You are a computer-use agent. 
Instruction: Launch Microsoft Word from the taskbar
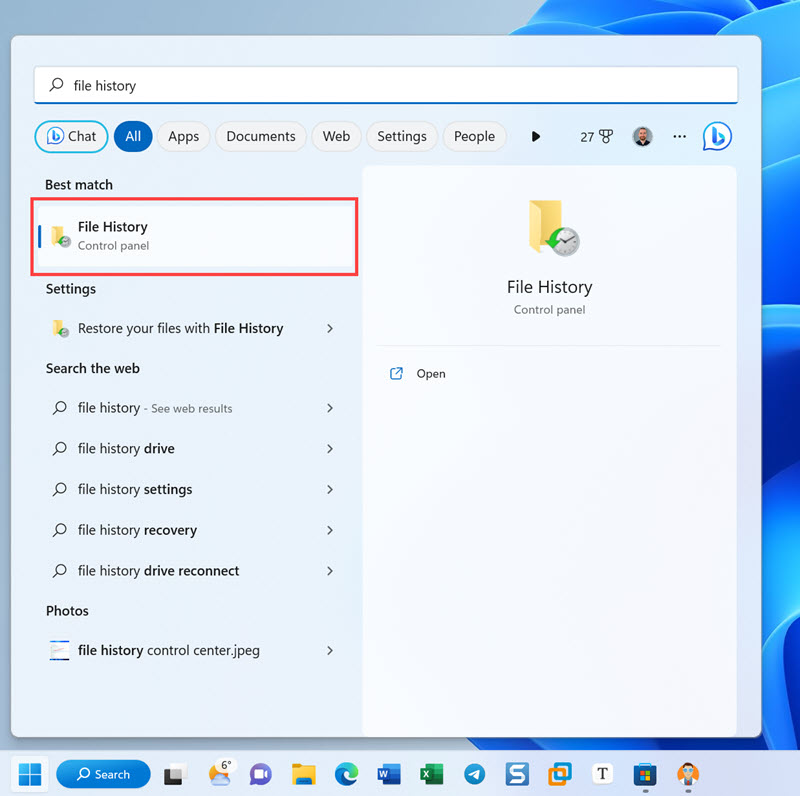tap(389, 775)
